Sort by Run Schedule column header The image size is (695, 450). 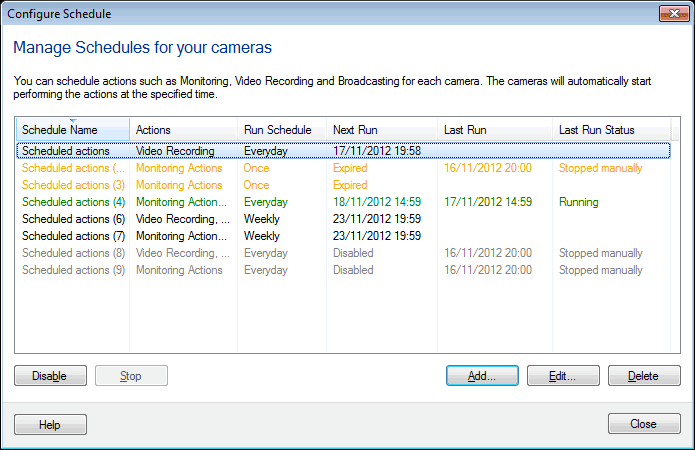tap(278, 130)
